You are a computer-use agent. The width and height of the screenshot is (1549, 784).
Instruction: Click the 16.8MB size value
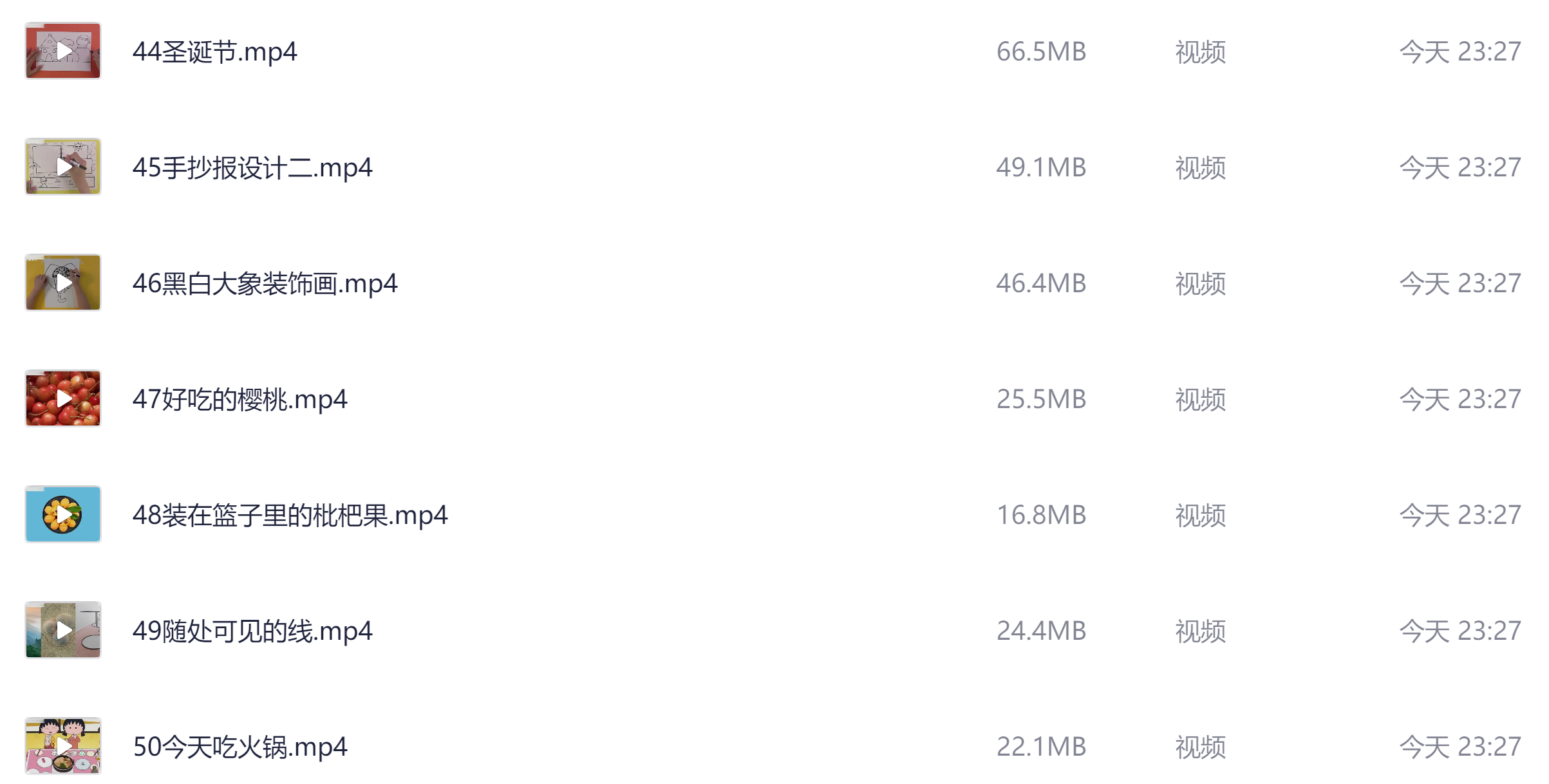(x=1040, y=515)
